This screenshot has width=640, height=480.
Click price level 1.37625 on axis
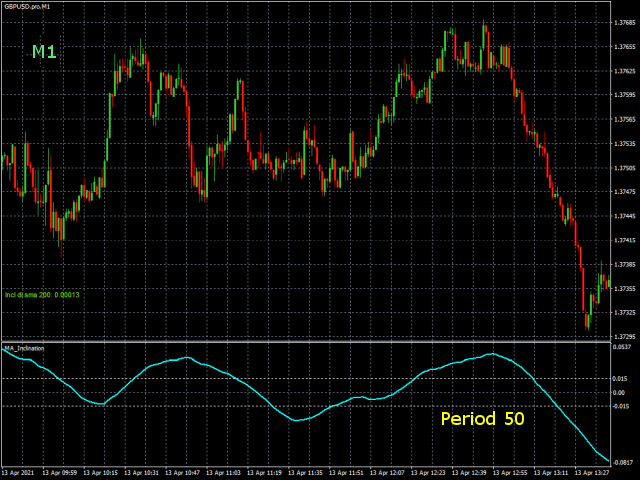(x=624, y=71)
